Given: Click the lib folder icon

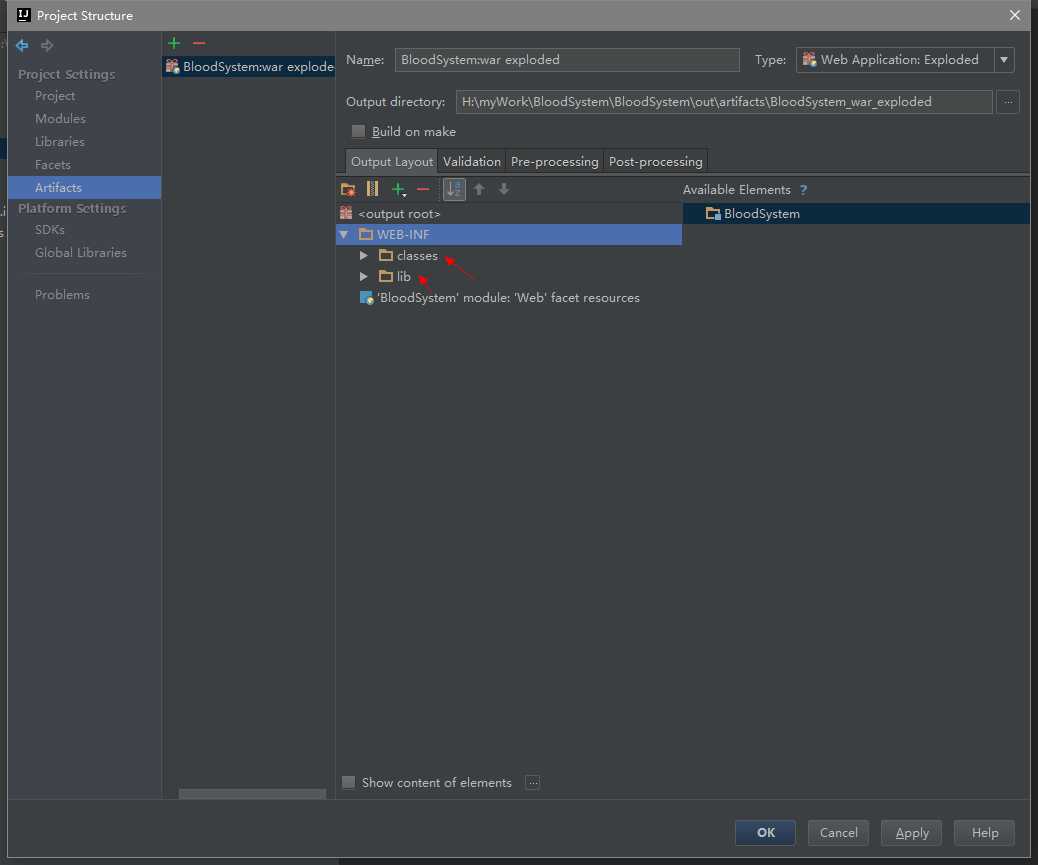Looking at the screenshot, I should tap(386, 276).
